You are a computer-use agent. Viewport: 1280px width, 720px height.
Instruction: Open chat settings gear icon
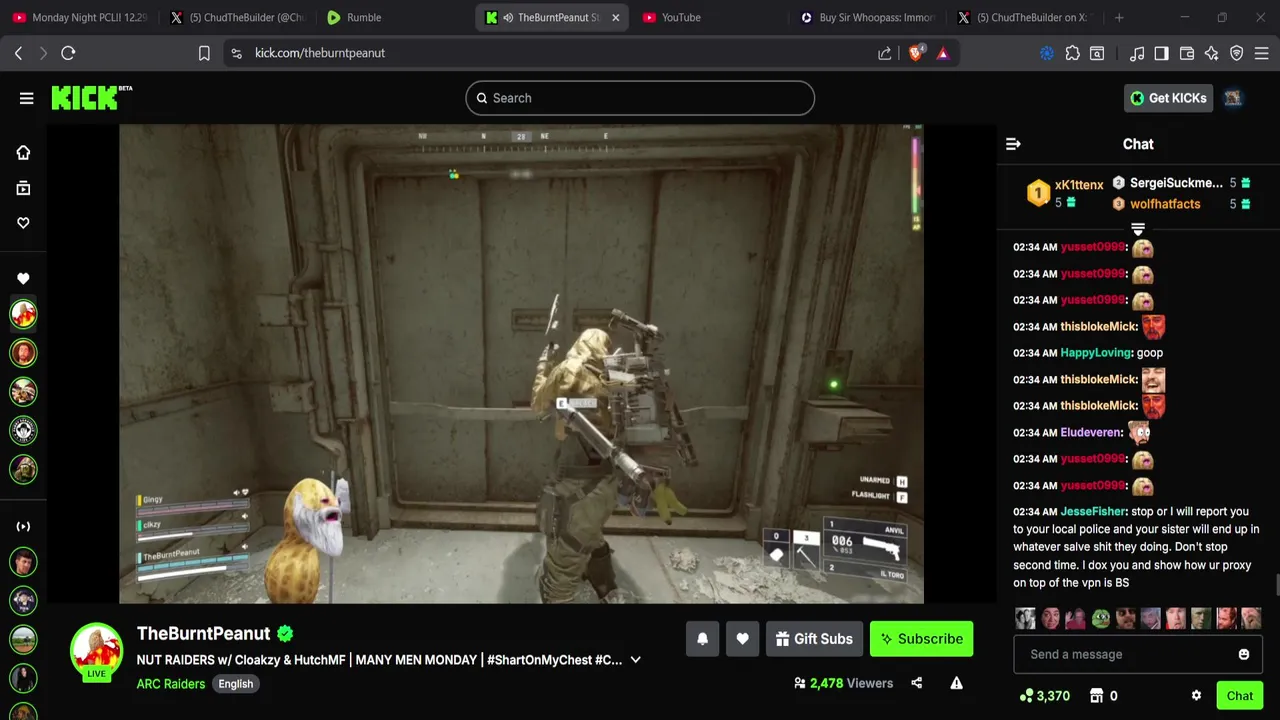pyautogui.click(x=1196, y=696)
